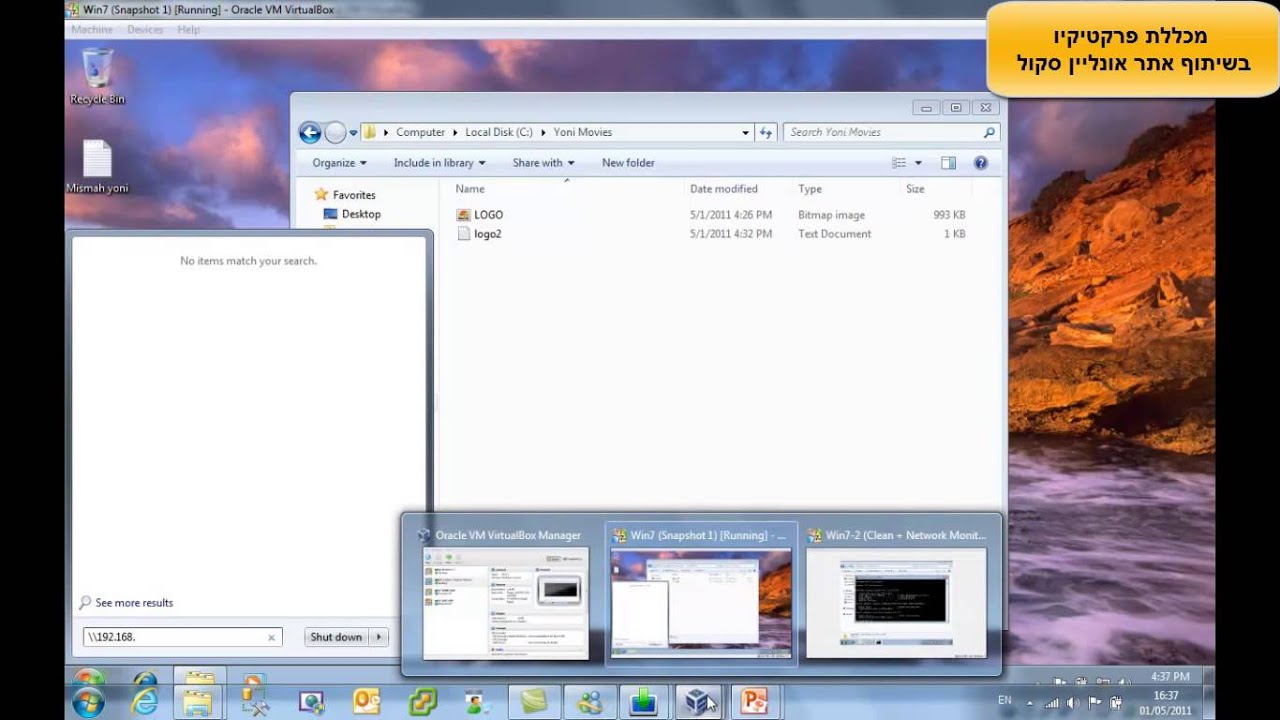Expand the shut down options arrow
Screen dimensions: 1280x720
[x=379, y=637]
